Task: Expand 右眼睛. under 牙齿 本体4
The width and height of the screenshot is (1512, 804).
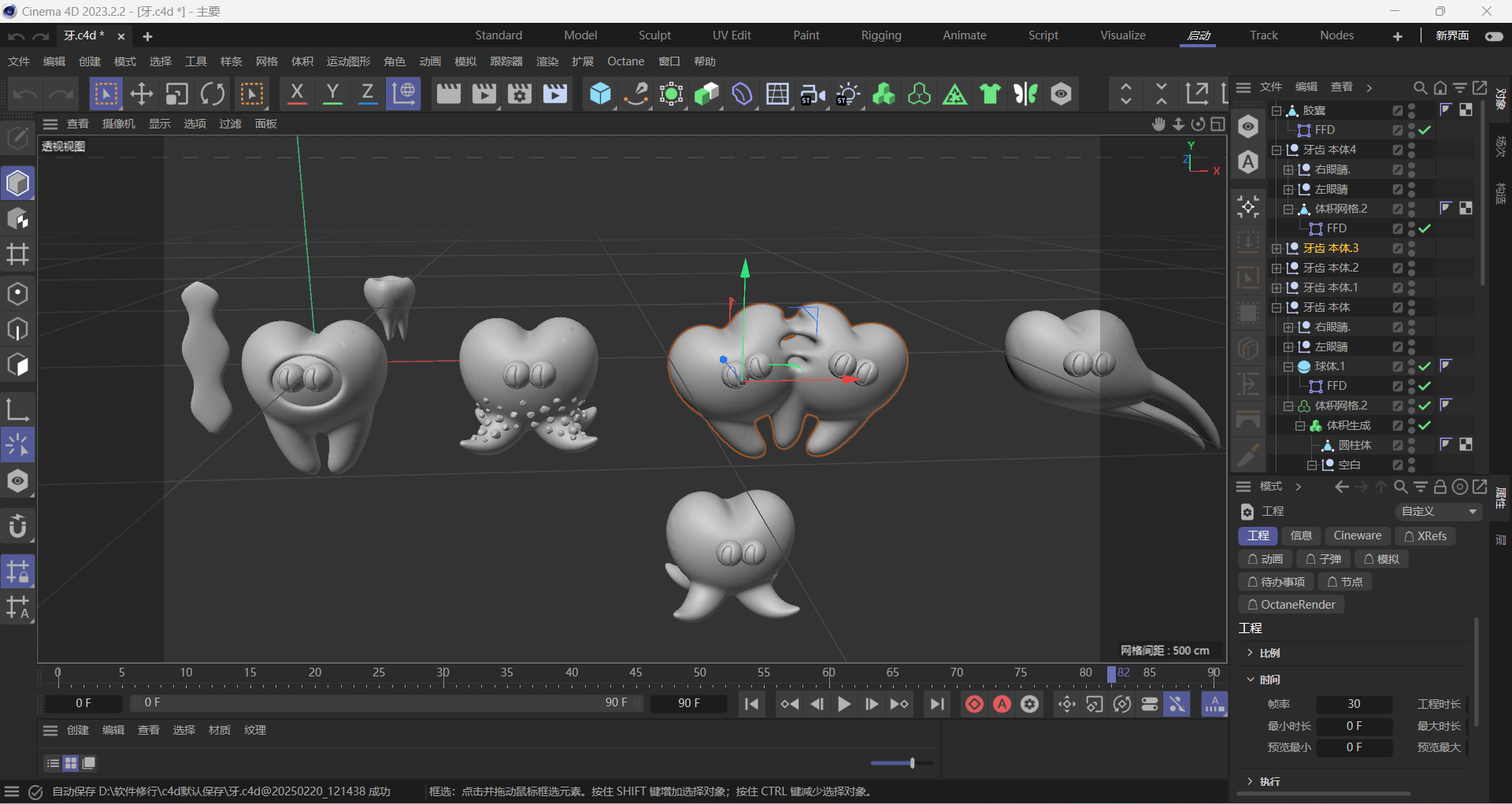Action: pos(1288,169)
